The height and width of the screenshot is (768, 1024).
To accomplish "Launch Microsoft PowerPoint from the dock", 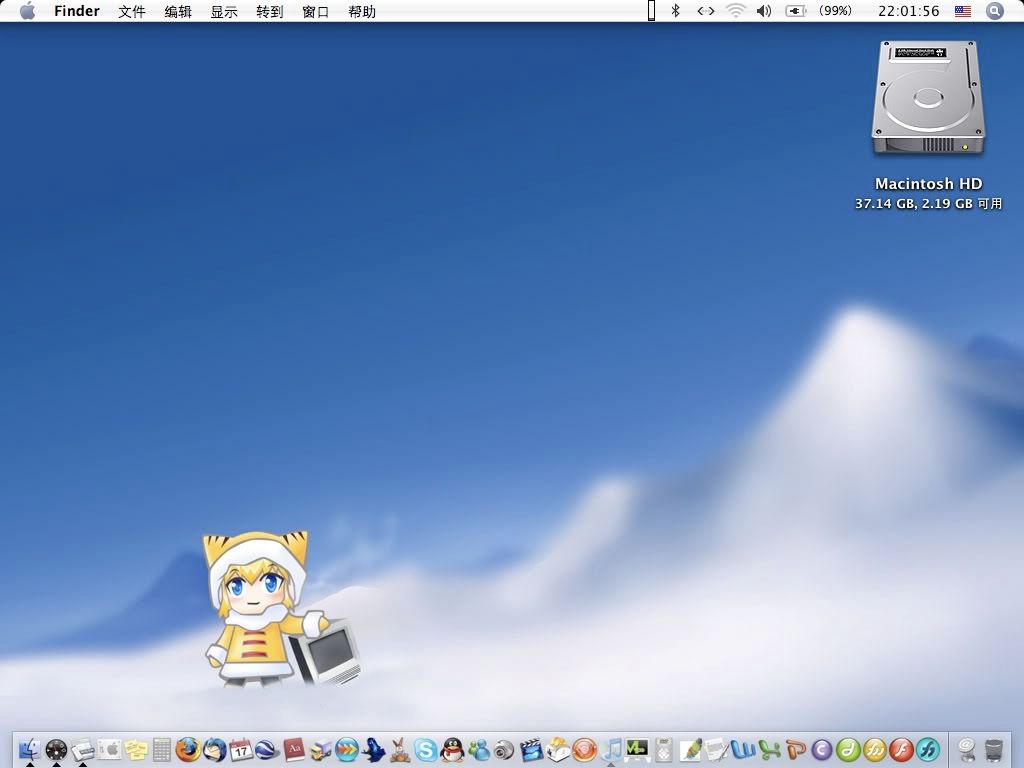I will point(796,750).
